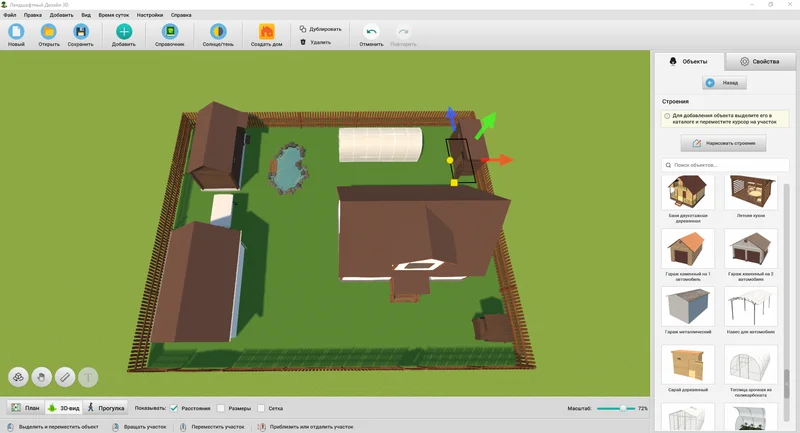Switch to the Объекты tab

click(x=688, y=61)
